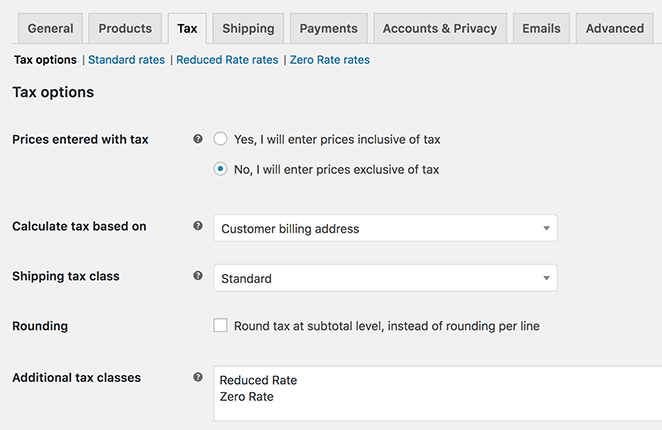The width and height of the screenshot is (662, 430).
Task: Open the Emails tab
Action: coord(541,29)
